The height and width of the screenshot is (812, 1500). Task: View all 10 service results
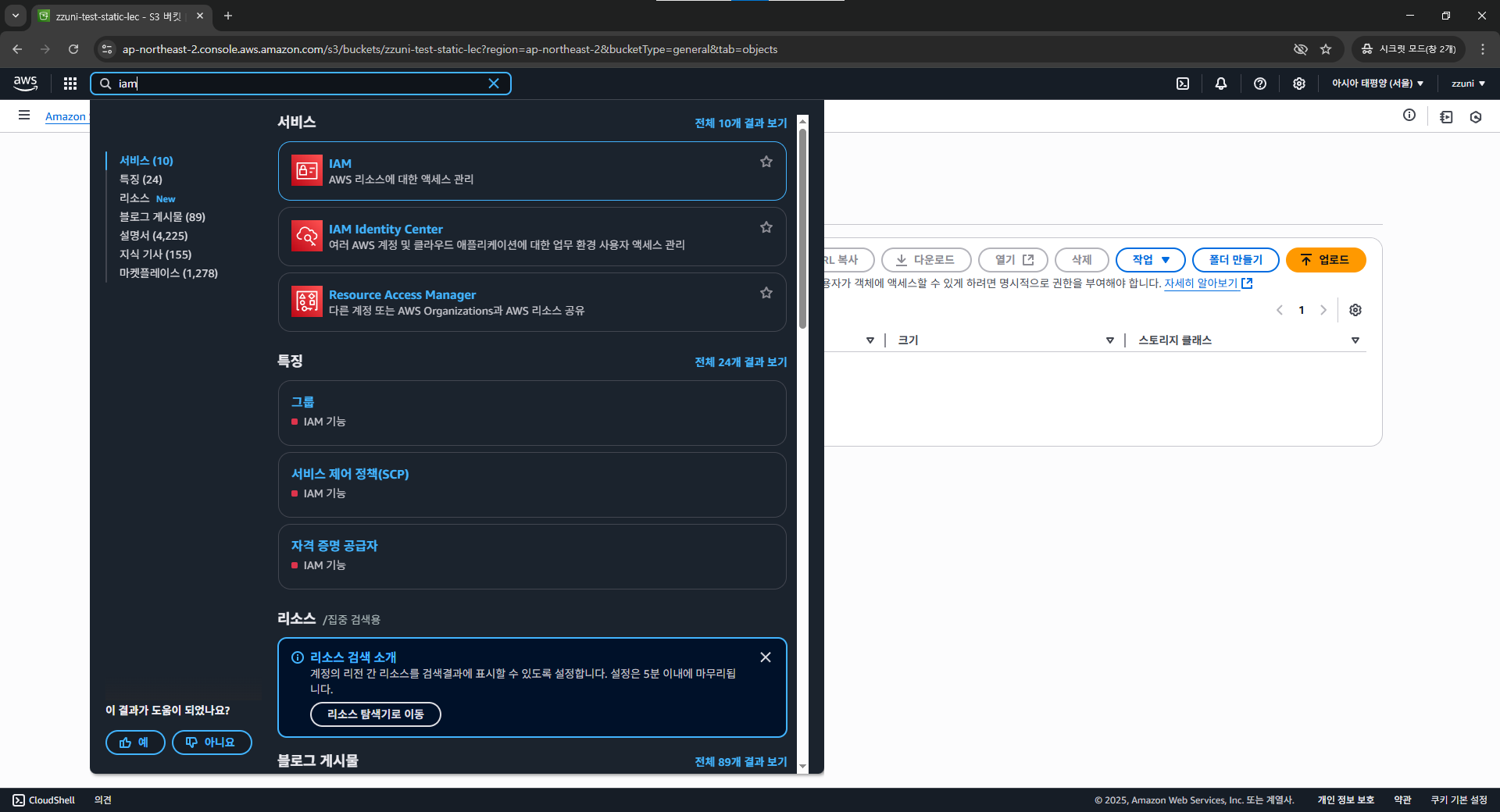pos(741,123)
